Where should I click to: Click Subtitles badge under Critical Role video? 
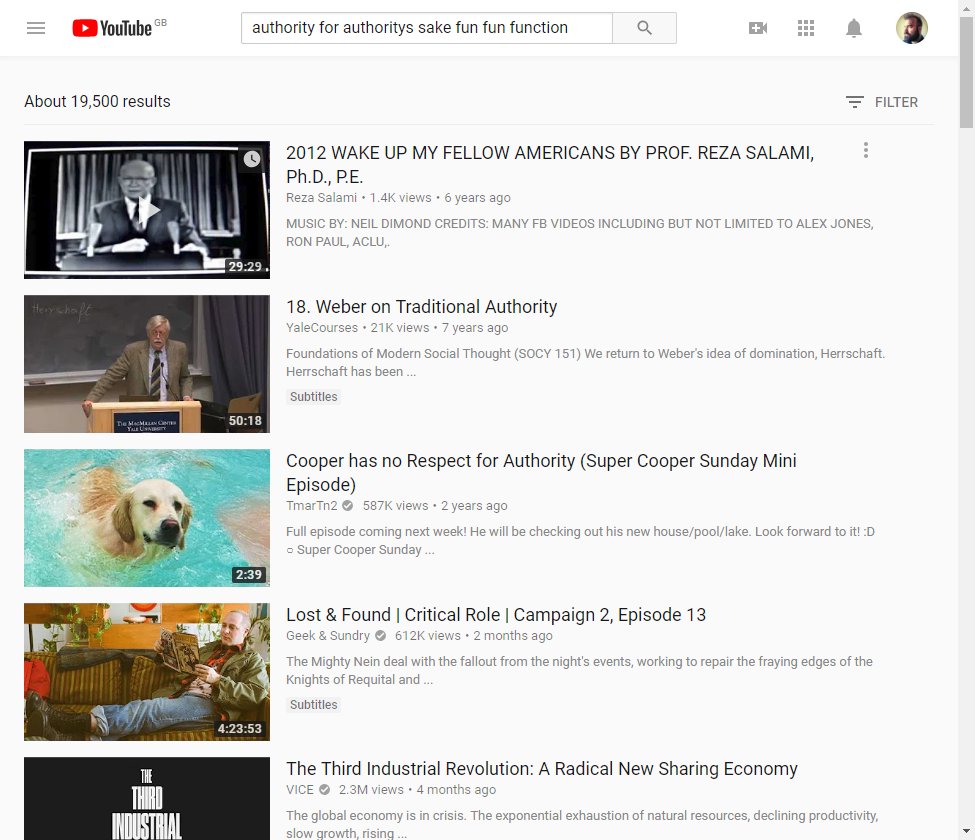[313, 704]
